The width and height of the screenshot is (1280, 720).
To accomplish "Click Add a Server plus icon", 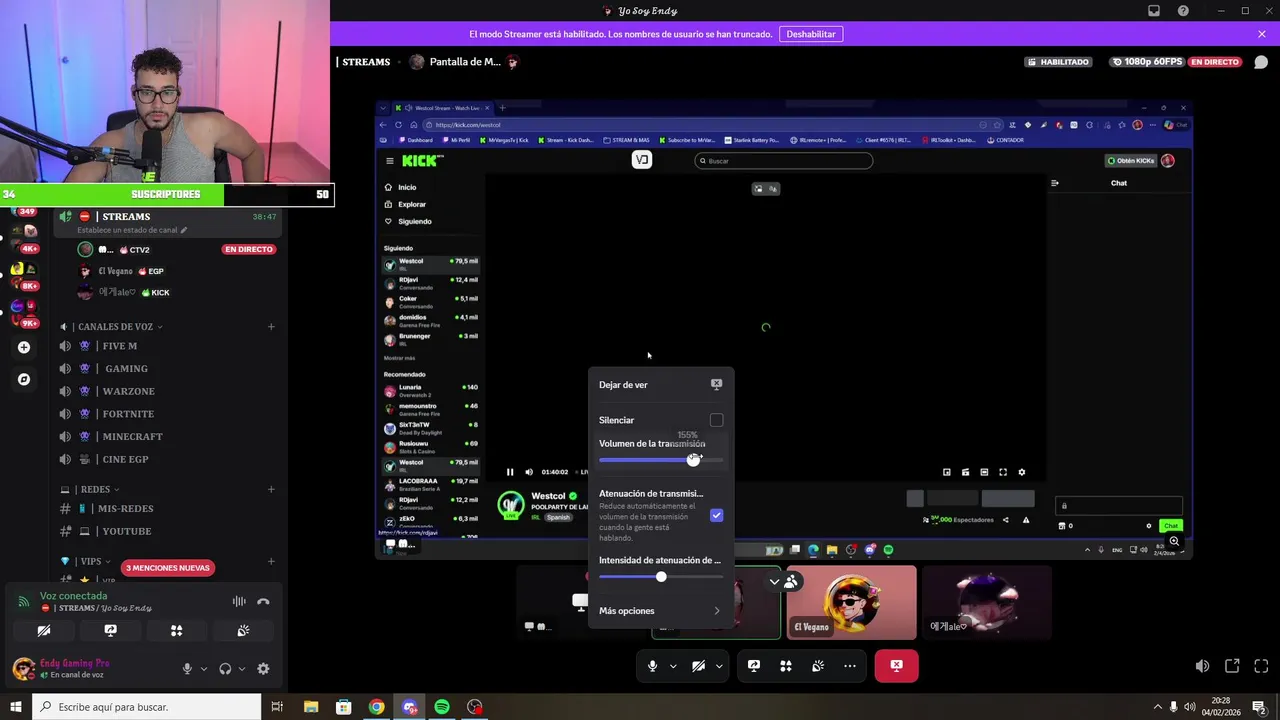I will 24,347.
